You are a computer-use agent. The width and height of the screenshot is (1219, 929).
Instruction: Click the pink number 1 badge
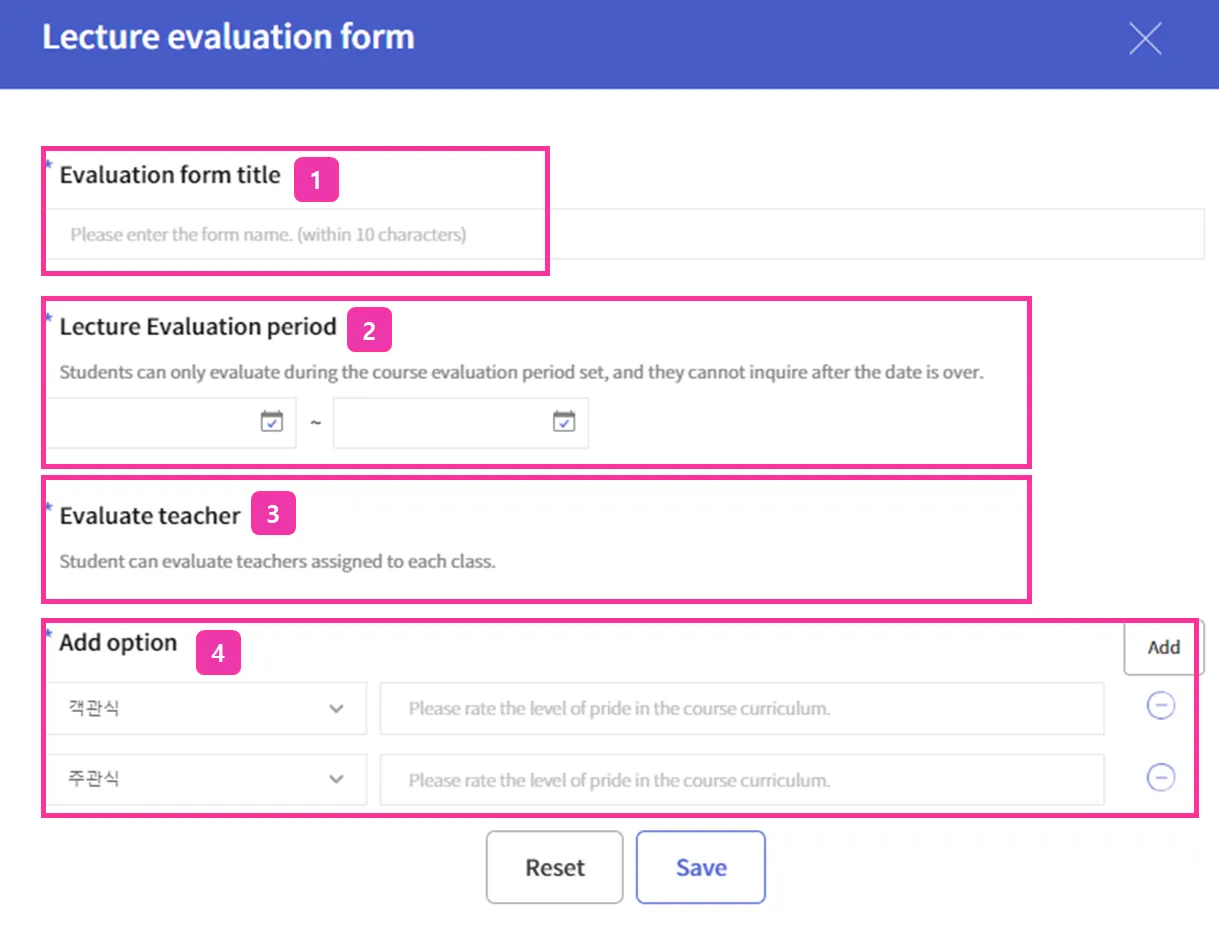[316, 181]
